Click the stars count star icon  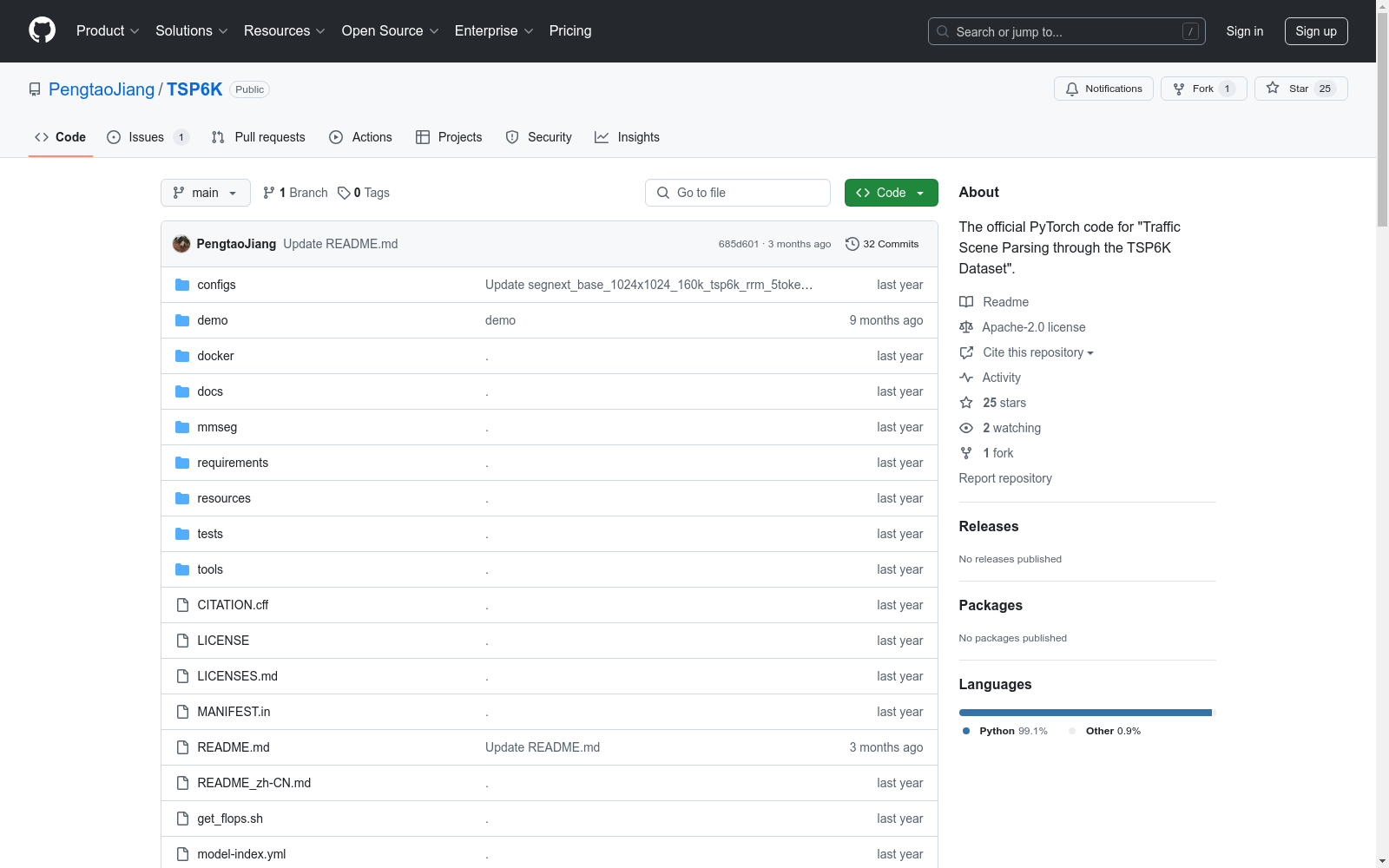coord(966,403)
